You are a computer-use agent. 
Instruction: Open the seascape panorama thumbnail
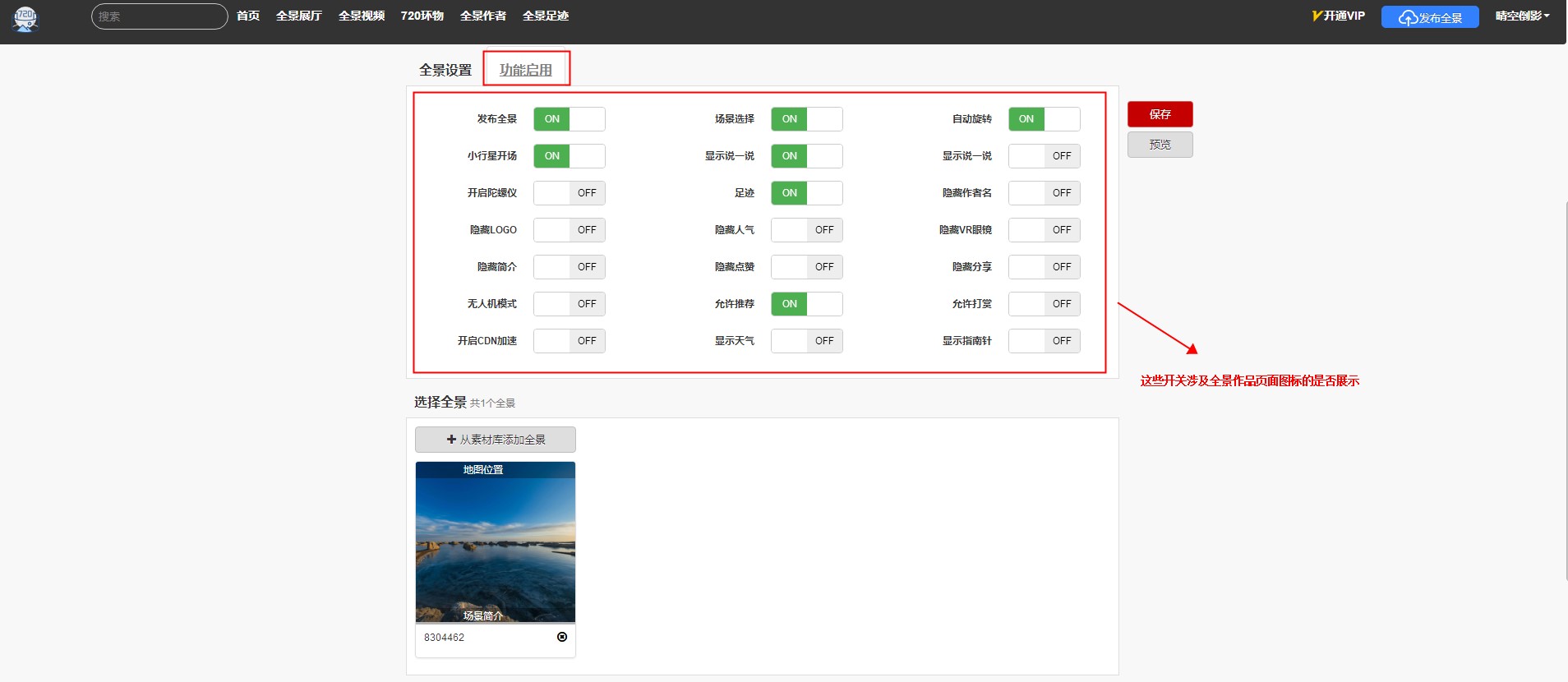496,542
